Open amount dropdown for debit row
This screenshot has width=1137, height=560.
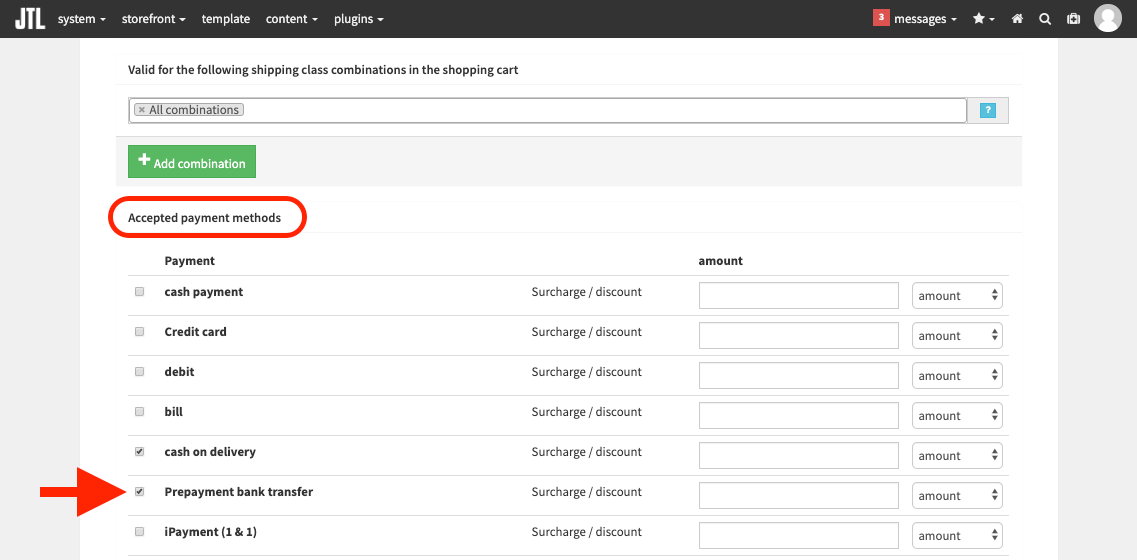[x=957, y=375]
